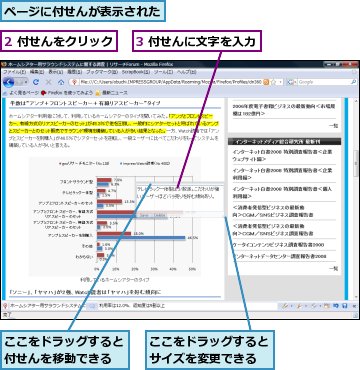
Task: Click ScrapBook blue undo icon in bottom toolbar
Action: 337,306
